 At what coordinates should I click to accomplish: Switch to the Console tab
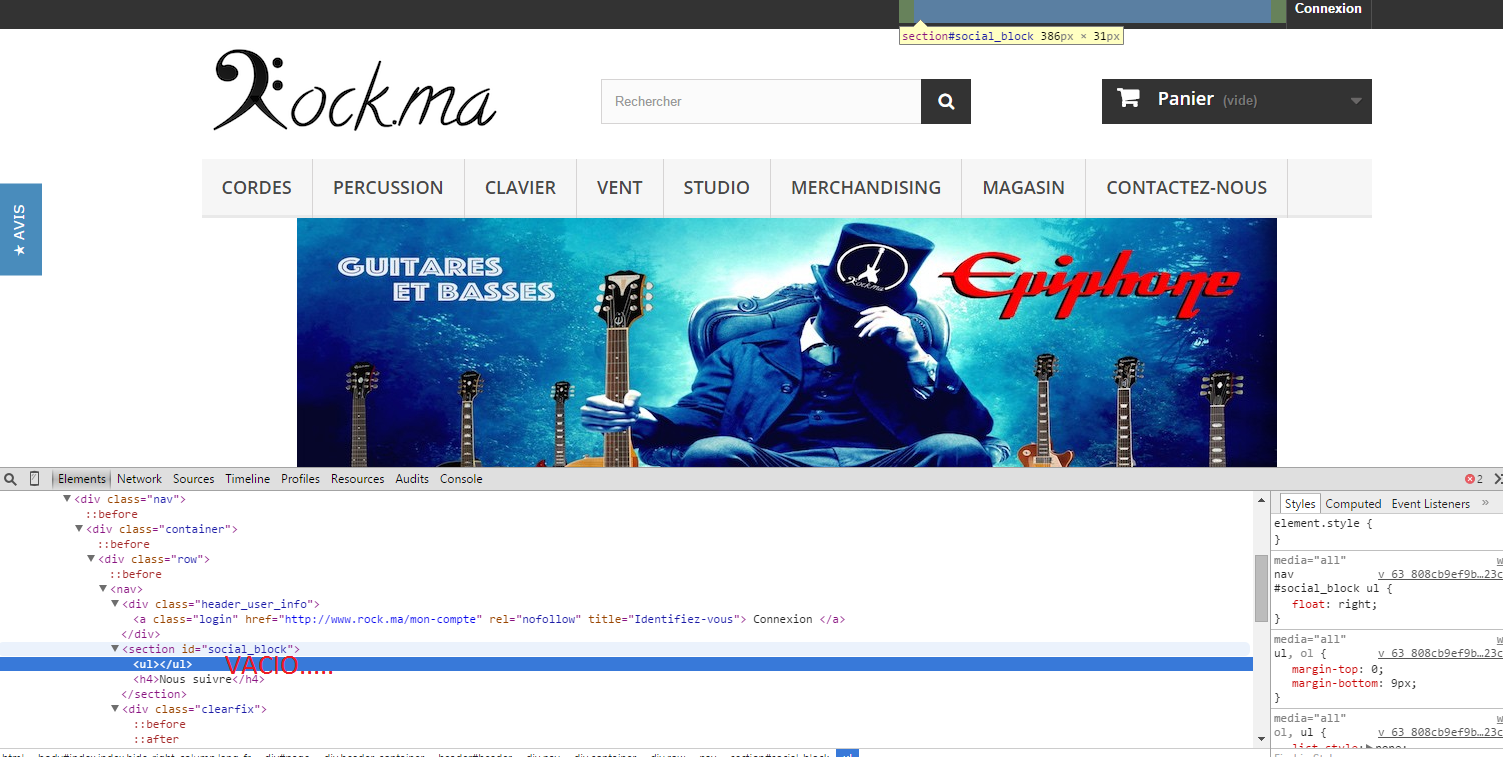pyautogui.click(x=461, y=479)
